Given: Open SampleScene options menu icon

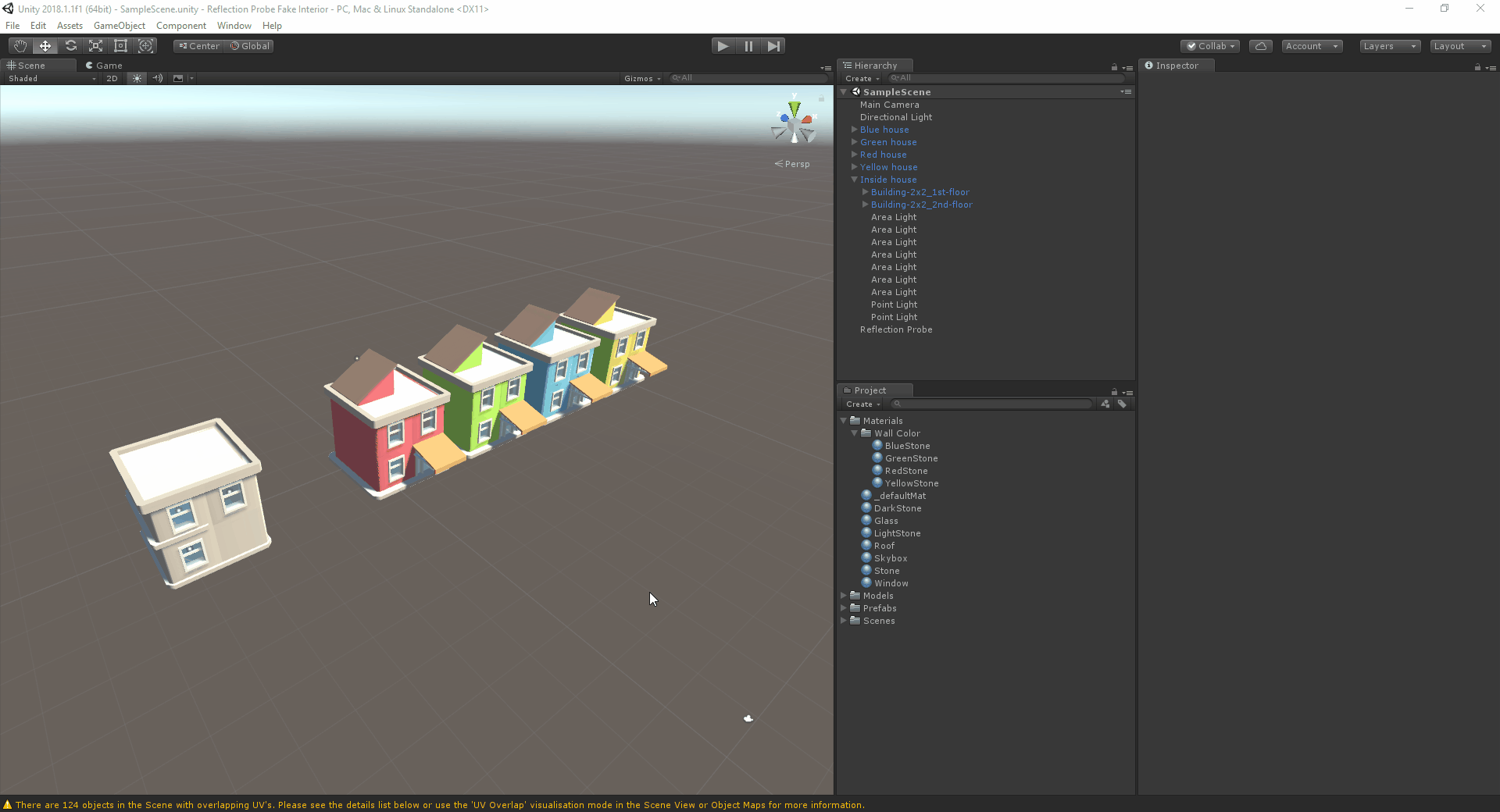Looking at the screenshot, I should click(1126, 92).
